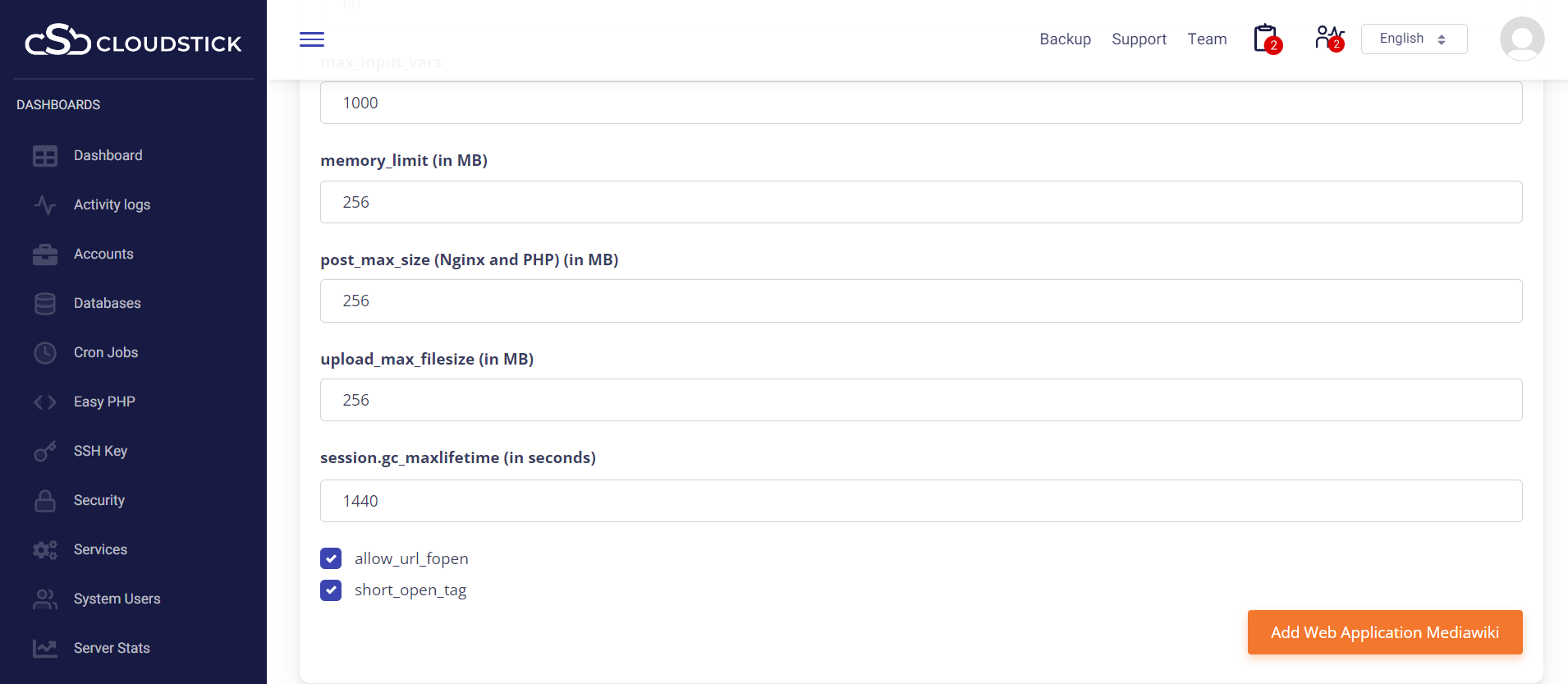Go to the Support page
This screenshot has height=684, width=1568.
(1139, 39)
